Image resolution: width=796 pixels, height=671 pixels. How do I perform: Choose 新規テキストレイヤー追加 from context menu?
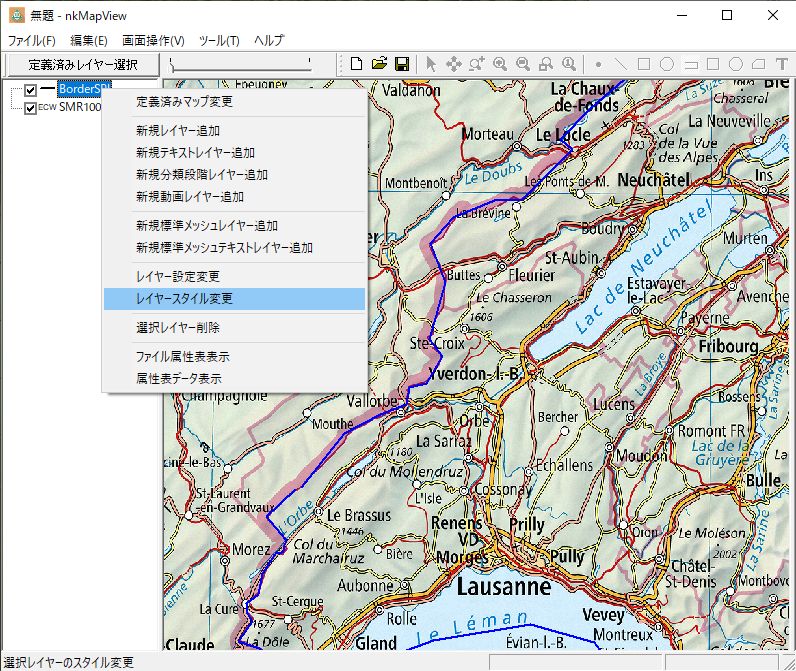coord(195,153)
